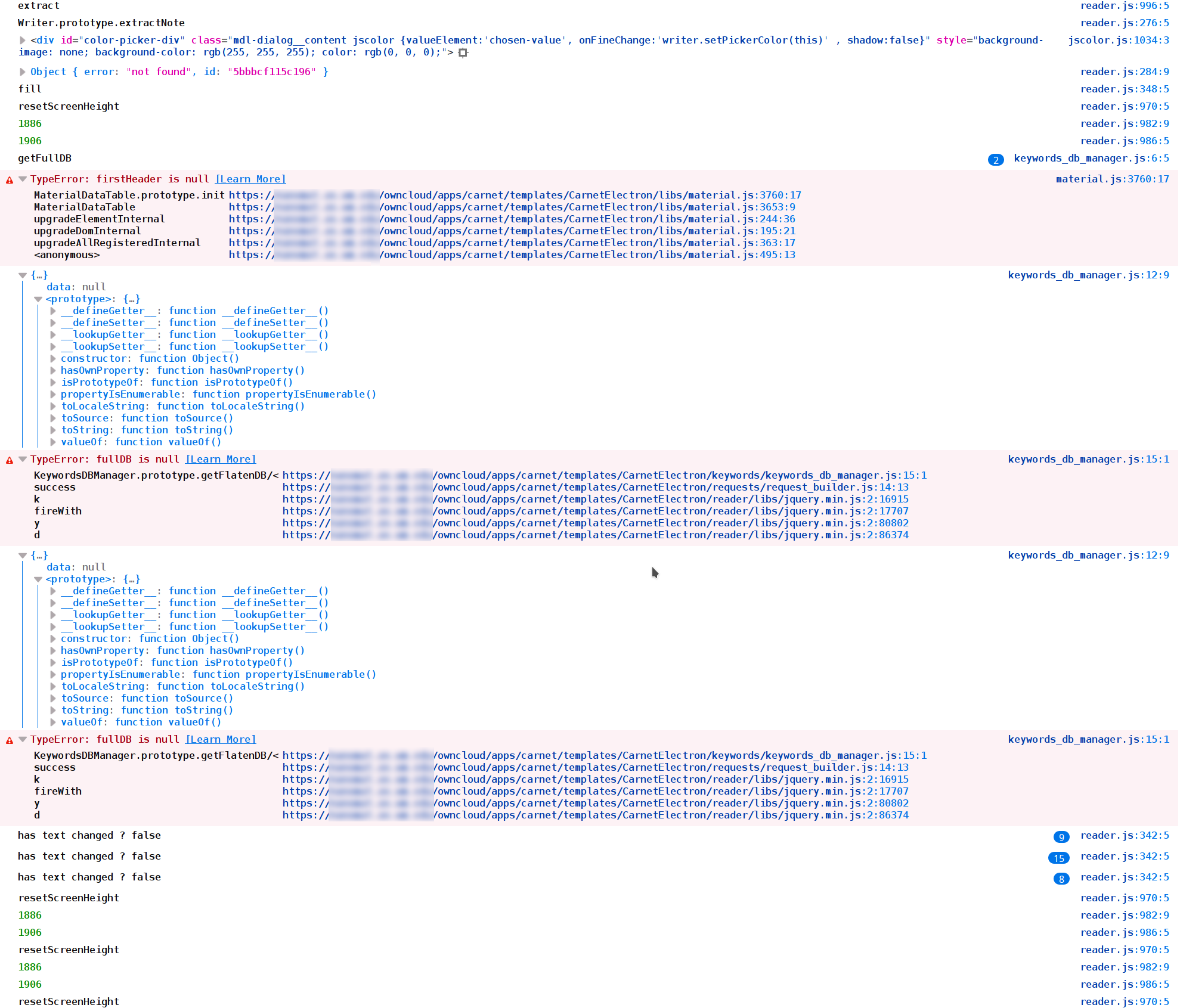Expand the Object with error 'not found'
1180x1008 pixels.
(22, 72)
